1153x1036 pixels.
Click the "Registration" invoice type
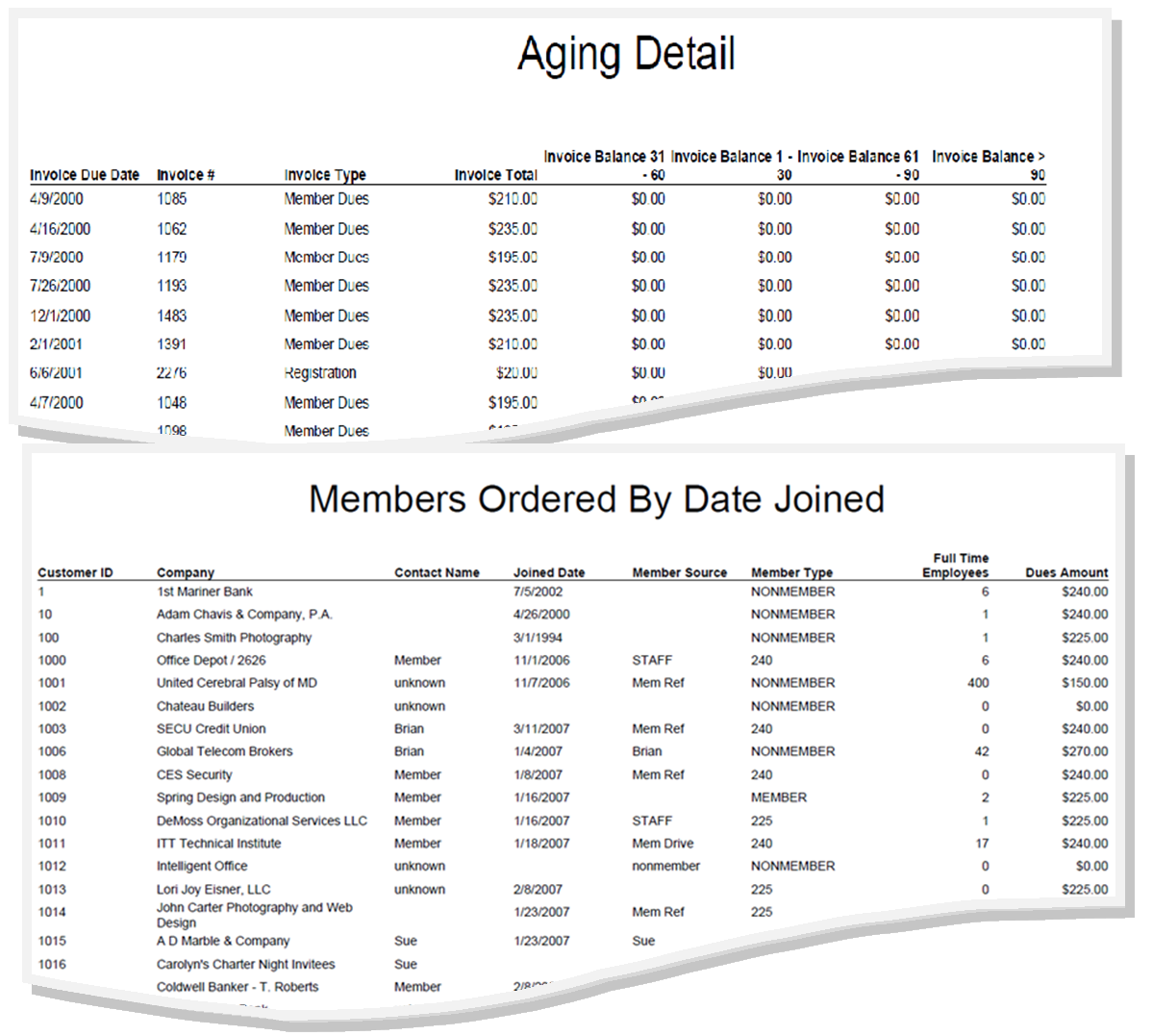click(x=320, y=373)
